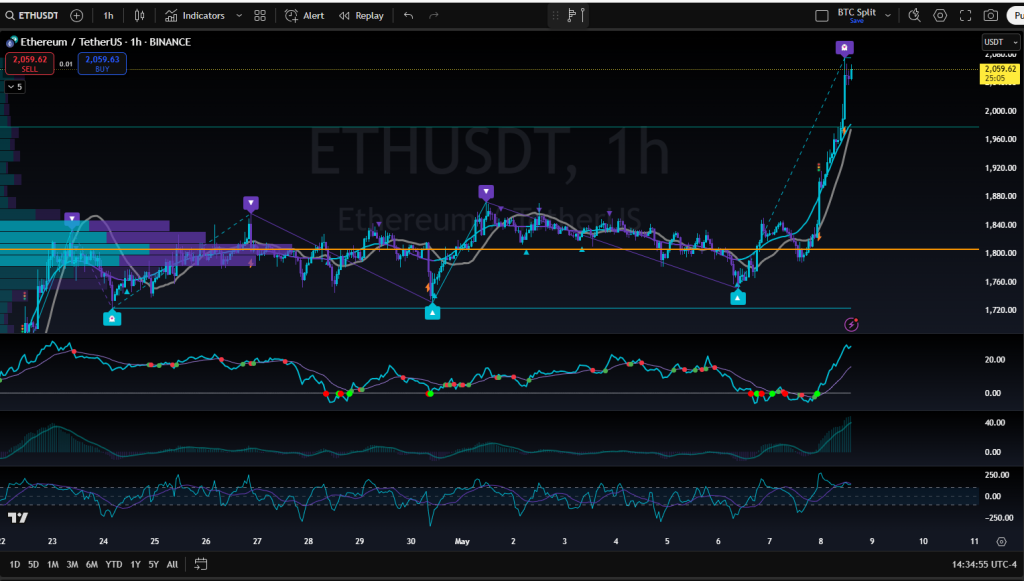
Task: Create a new Alert
Action: tap(305, 16)
